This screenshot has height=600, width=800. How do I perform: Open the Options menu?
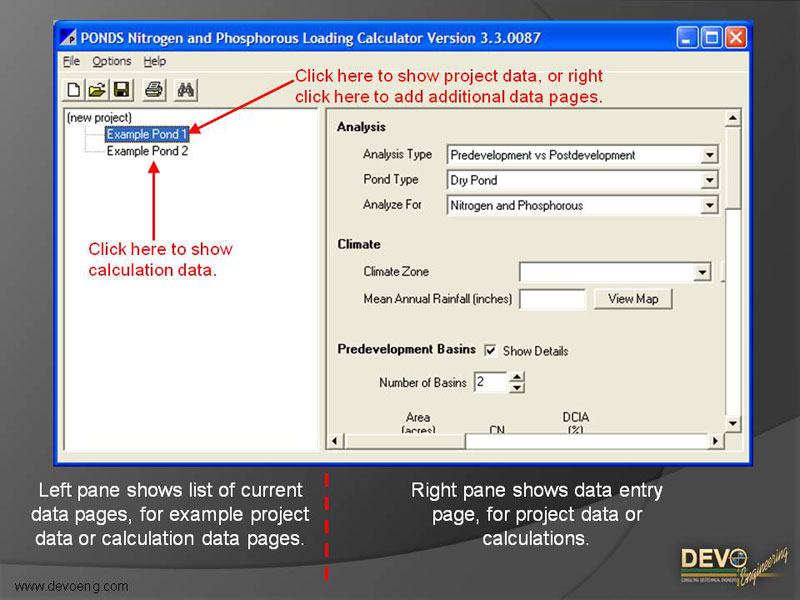112,62
